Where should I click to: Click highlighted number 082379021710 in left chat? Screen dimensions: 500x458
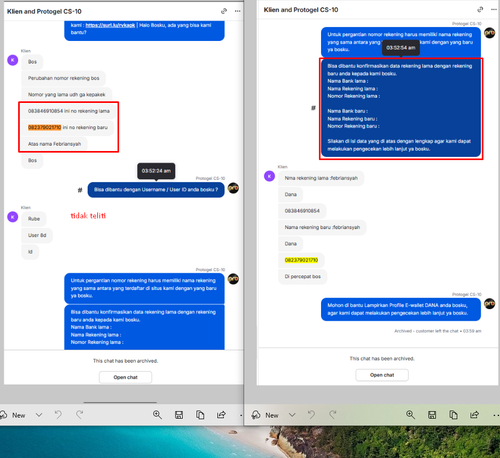[44, 127]
